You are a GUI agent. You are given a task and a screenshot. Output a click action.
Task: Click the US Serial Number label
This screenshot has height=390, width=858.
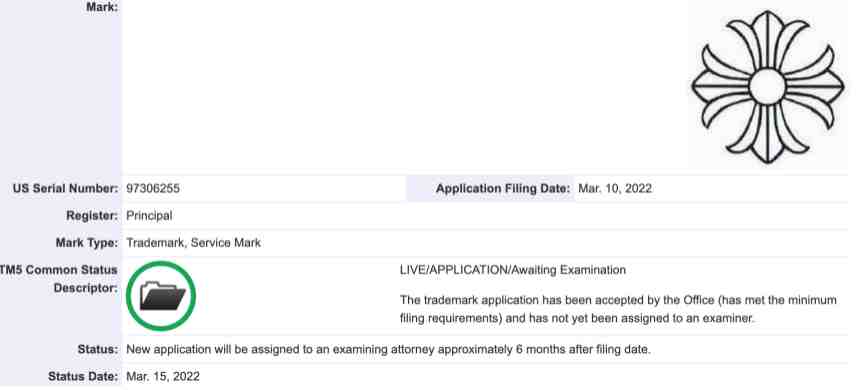[65, 189]
